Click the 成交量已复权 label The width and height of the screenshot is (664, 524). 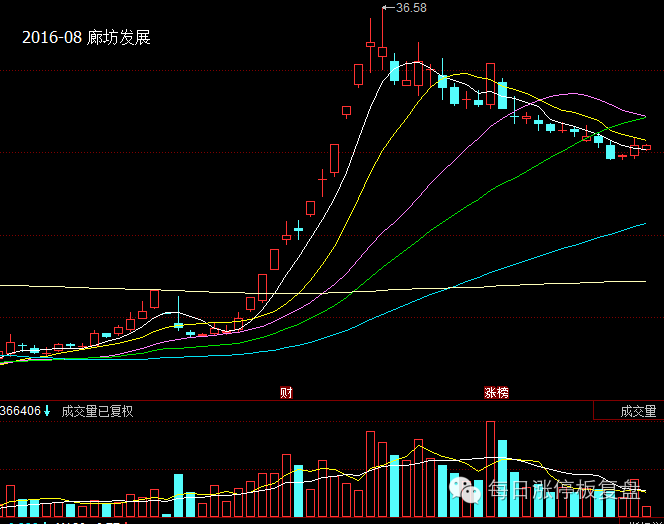[x=97, y=411]
